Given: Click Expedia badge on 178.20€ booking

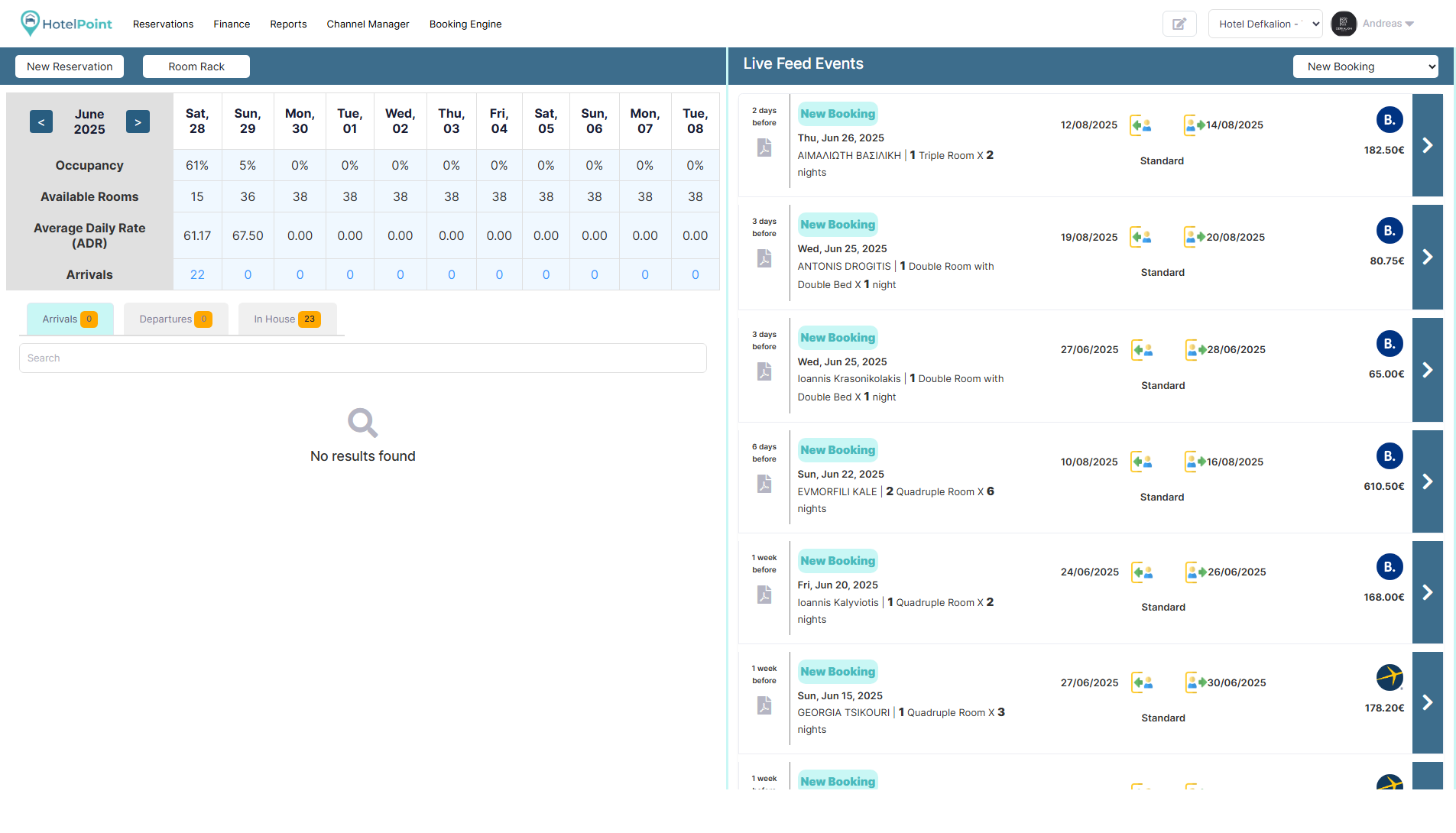Looking at the screenshot, I should coord(1390,677).
